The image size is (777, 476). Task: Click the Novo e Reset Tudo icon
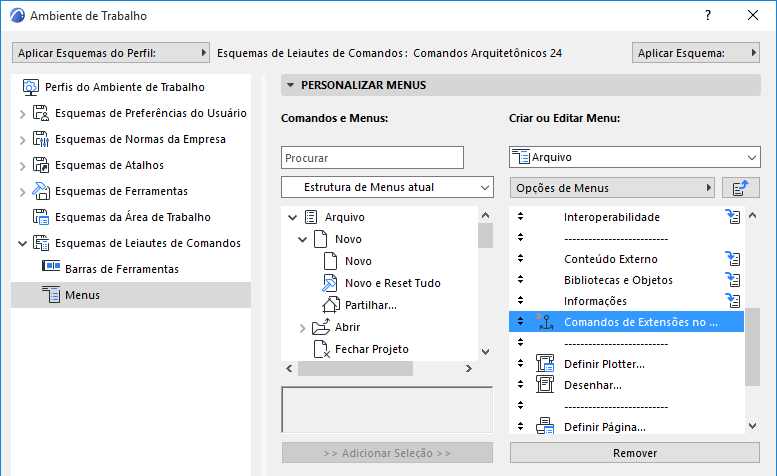[332, 283]
